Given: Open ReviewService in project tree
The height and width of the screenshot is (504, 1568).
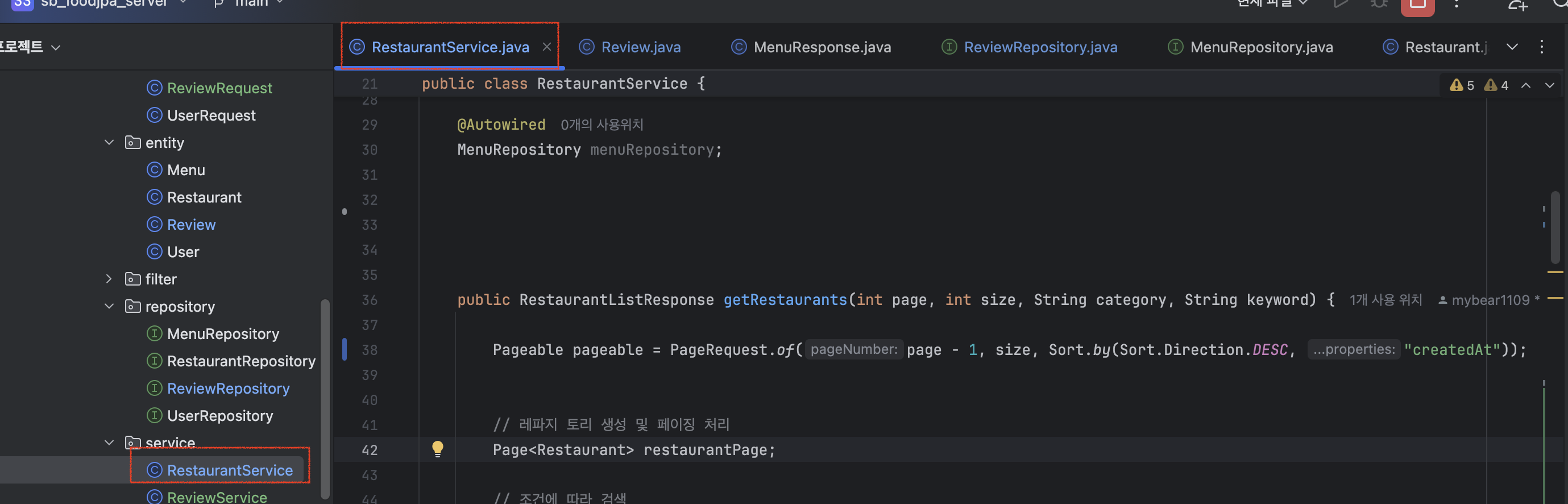Looking at the screenshot, I should tap(217, 497).
